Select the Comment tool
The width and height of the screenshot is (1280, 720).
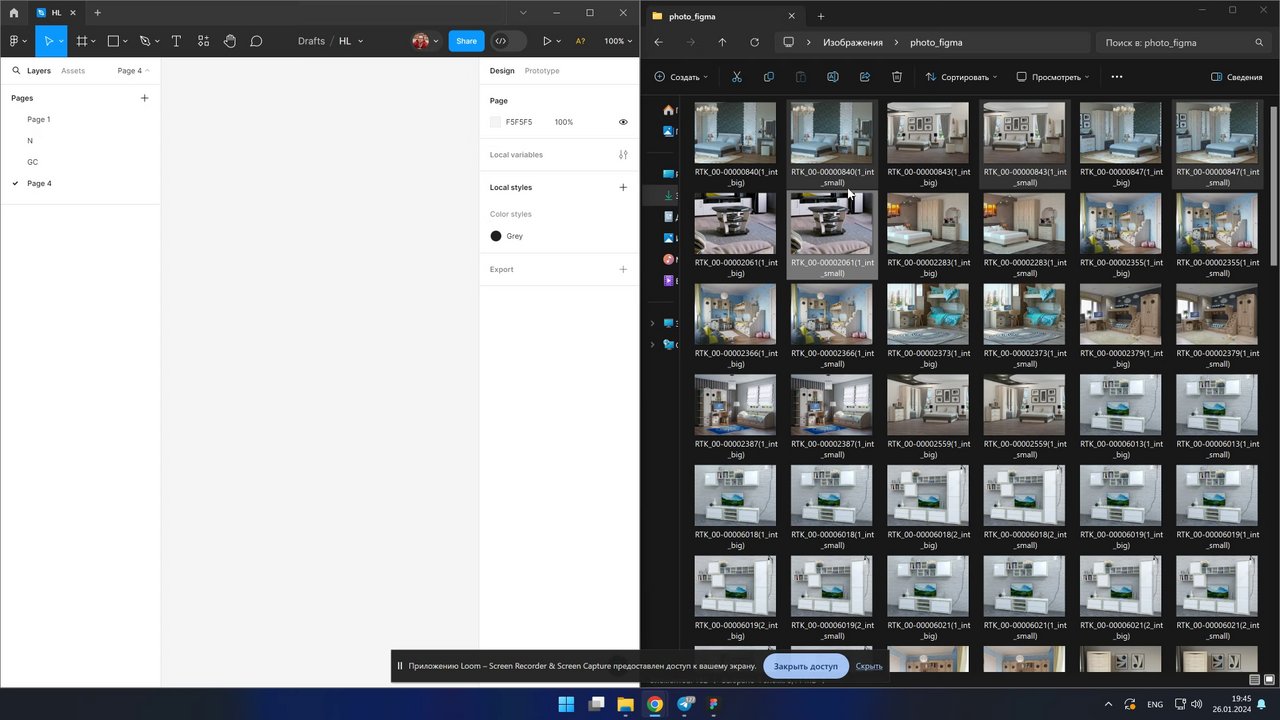point(256,41)
